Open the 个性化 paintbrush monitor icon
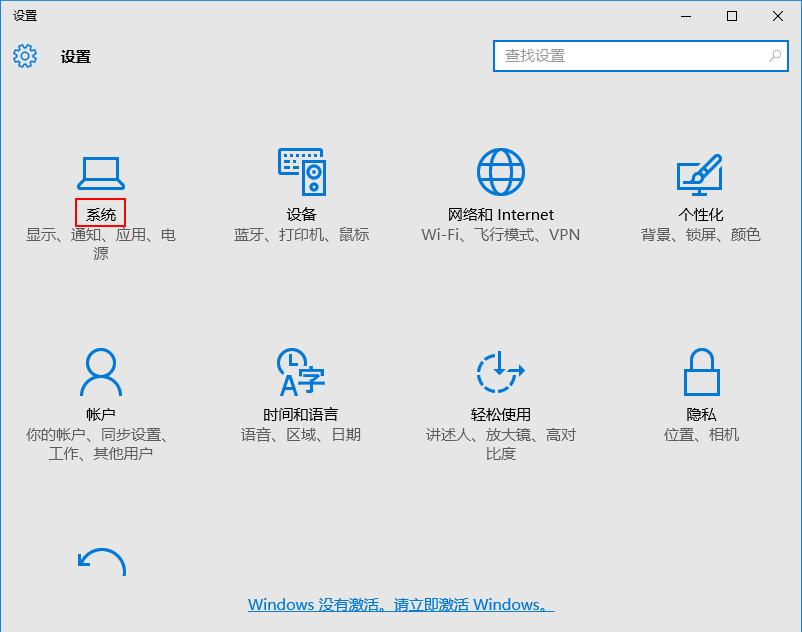Image resolution: width=802 pixels, height=632 pixels. point(700,174)
